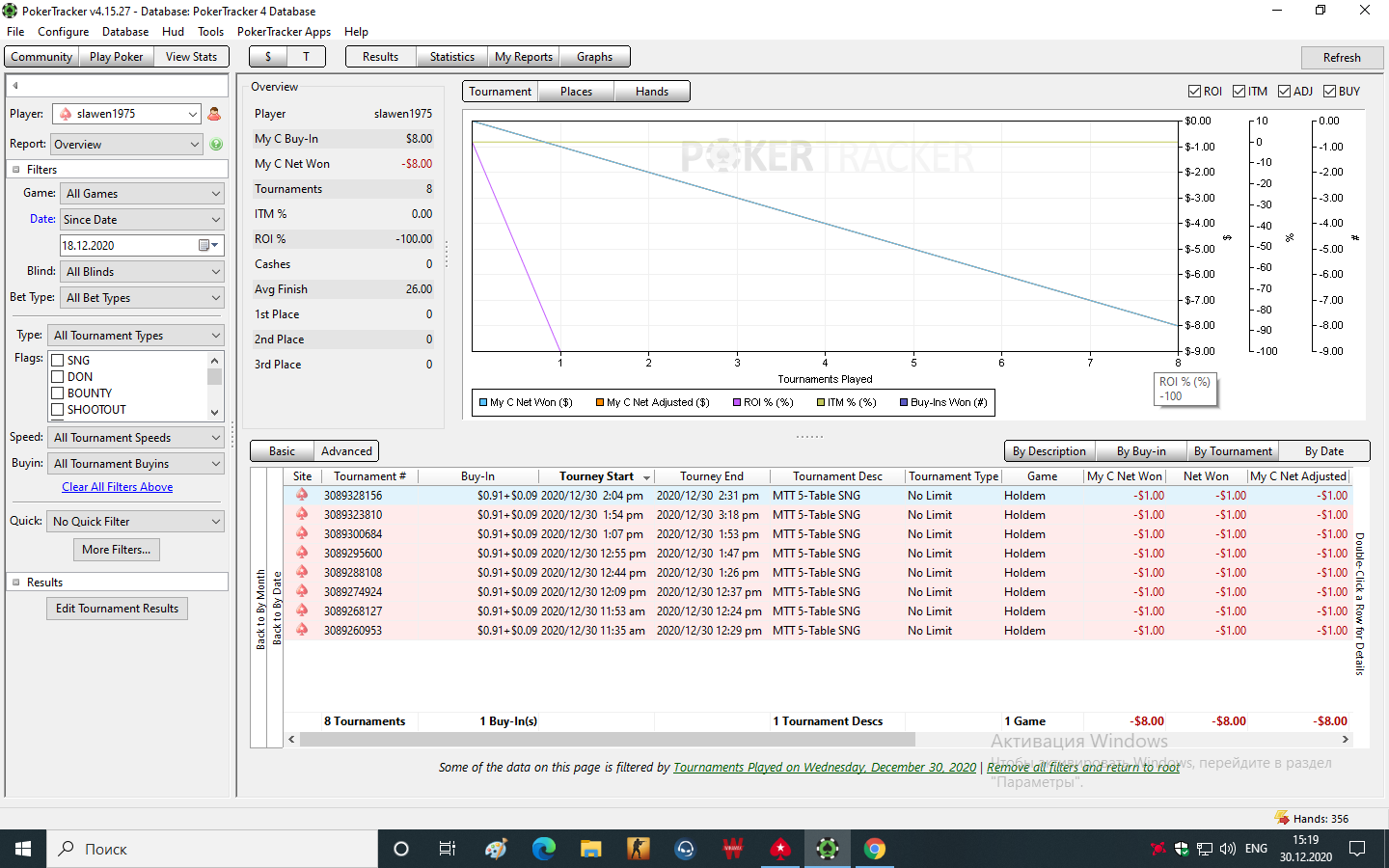Viewport: 1389px width, 868px height.
Task: Switch to the By Buy-in tab
Action: coord(1141,451)
